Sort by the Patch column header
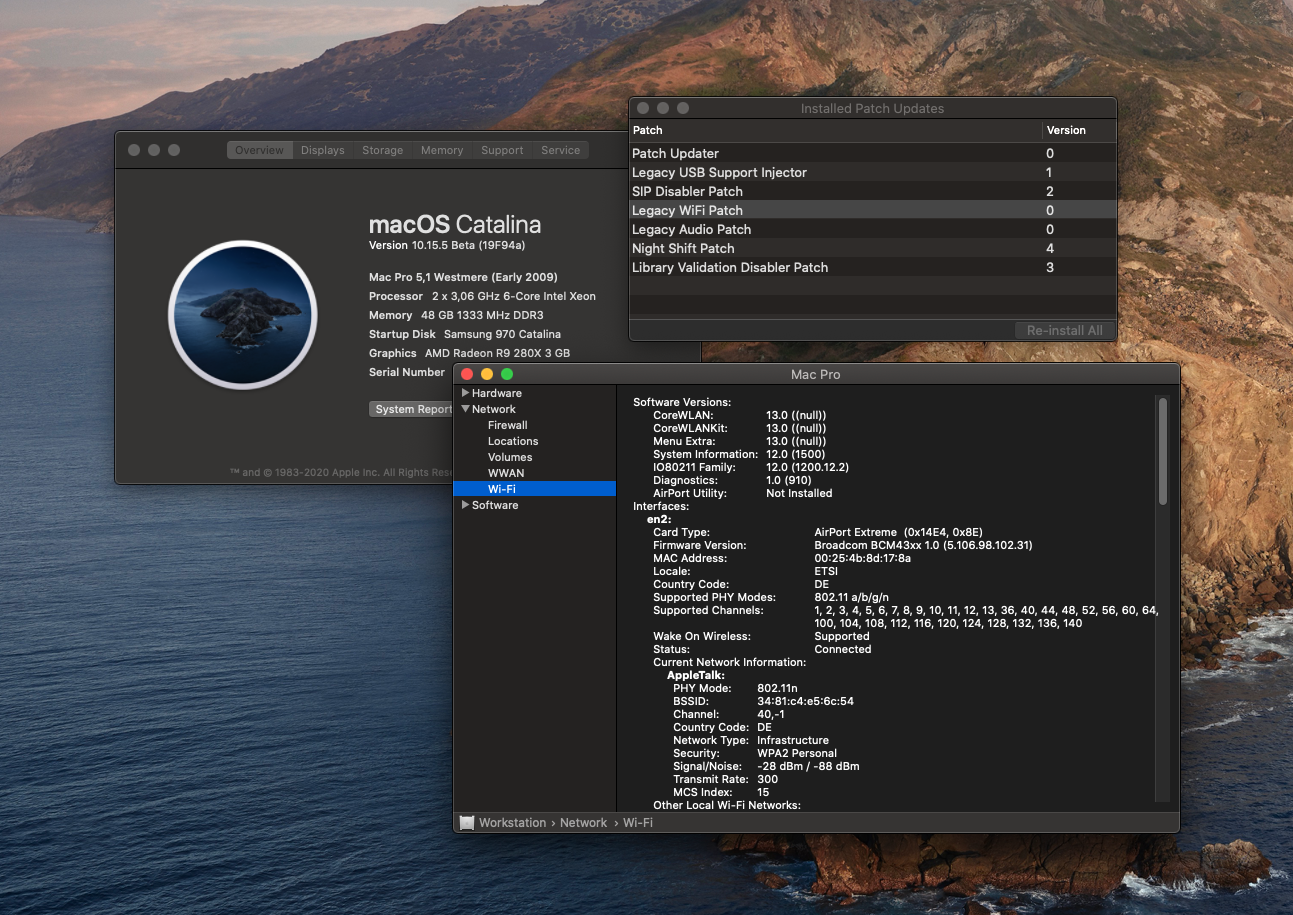1293x915 pixels. (x=835, y=130)
